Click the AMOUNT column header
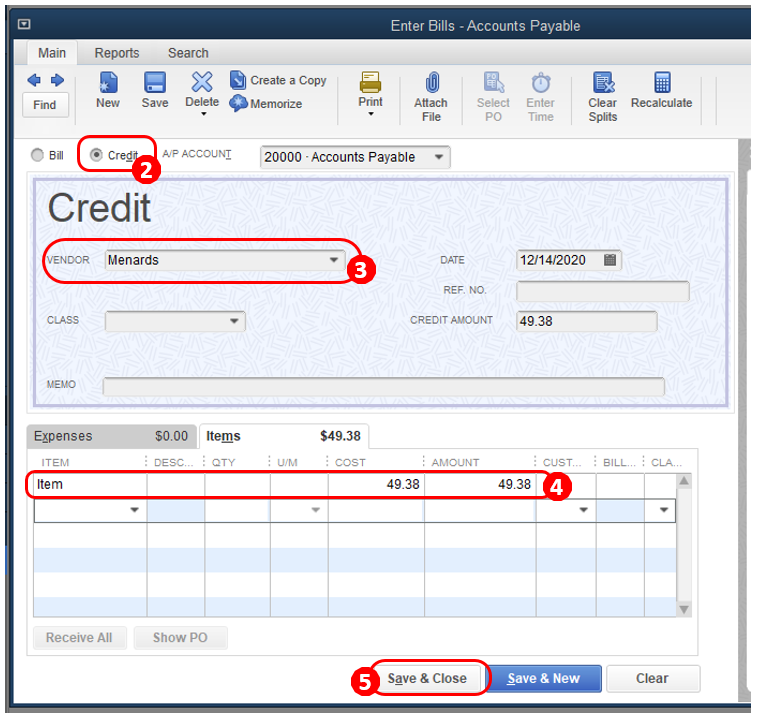This screenshot has width=759, height=719. tap(455, 462)
